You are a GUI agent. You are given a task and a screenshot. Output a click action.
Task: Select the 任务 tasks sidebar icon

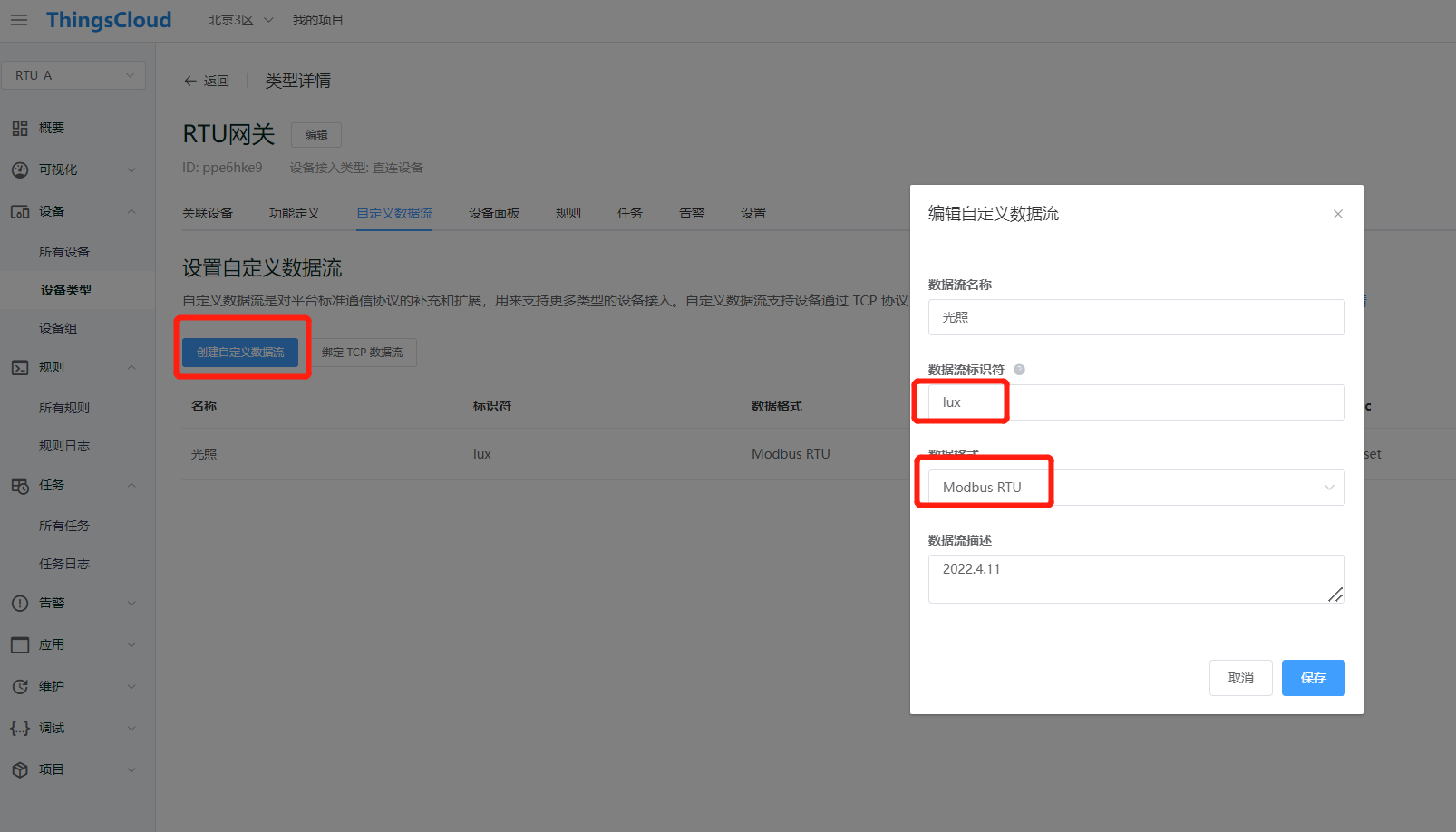(19, 485)
